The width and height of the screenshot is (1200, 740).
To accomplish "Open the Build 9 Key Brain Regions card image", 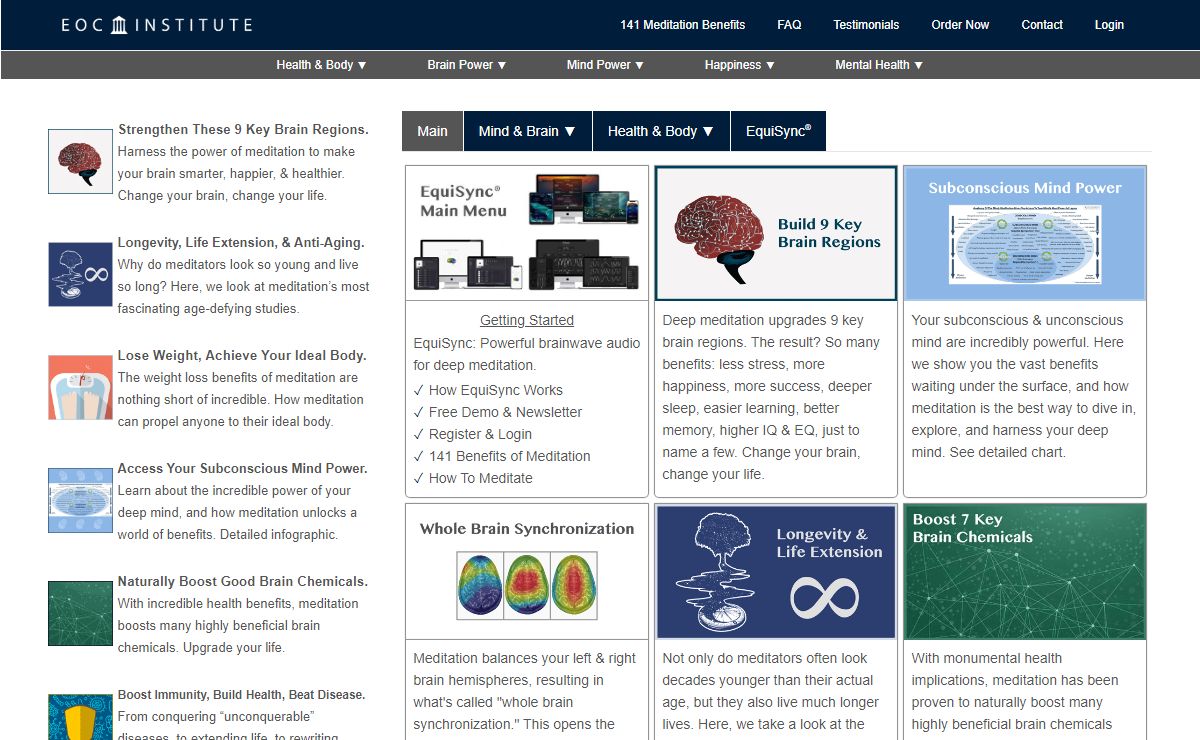I will (x=776, y=233).
